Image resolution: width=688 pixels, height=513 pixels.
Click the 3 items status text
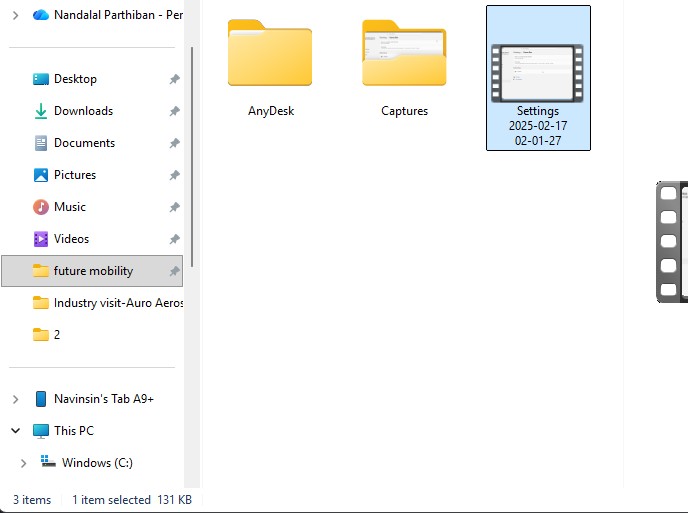(x=32, y=500)
